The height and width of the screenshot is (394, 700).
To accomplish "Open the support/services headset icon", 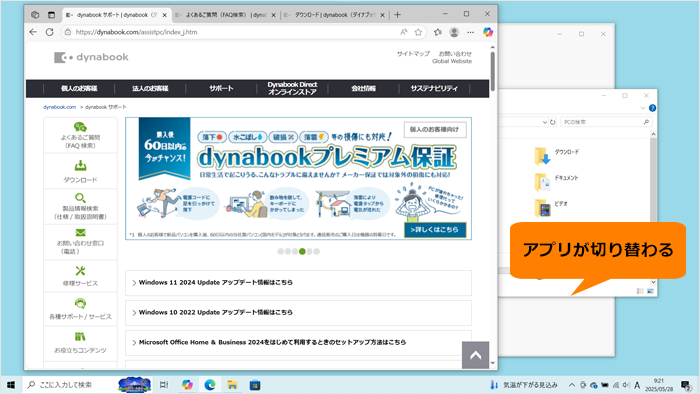I will (80, 303).
